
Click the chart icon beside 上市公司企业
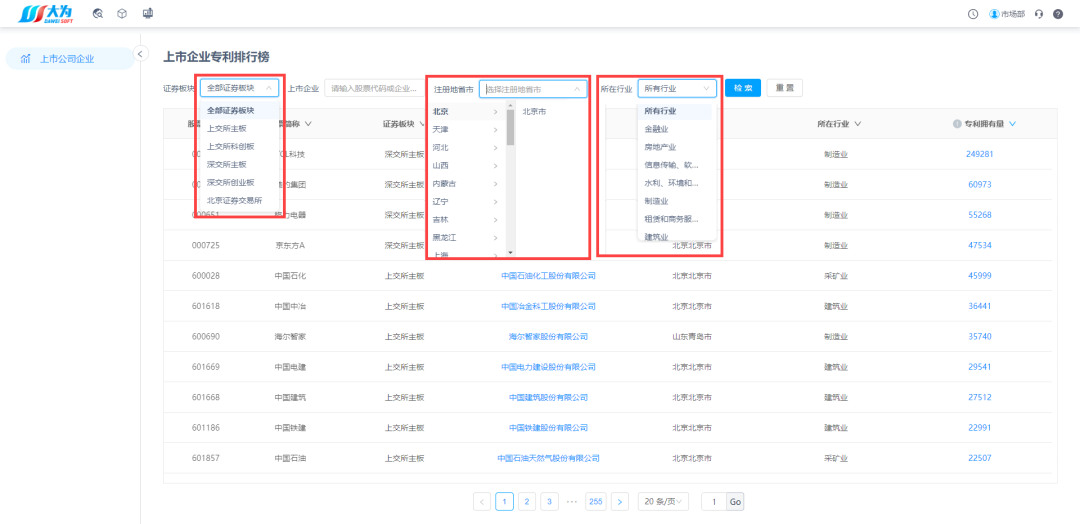(x=25, y=59)
